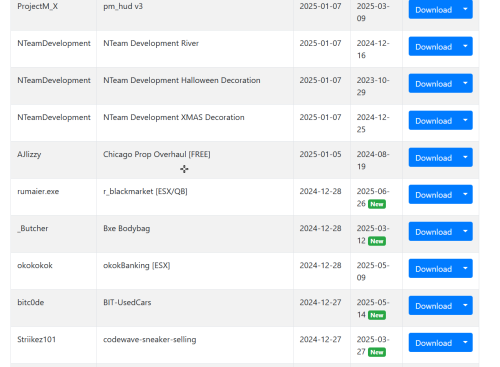Image resolution: width=500 pixels, height=367 pixels.
Task: Open dropdown arrow next to pm_hud v3 Download
Action: pos(465,10)
